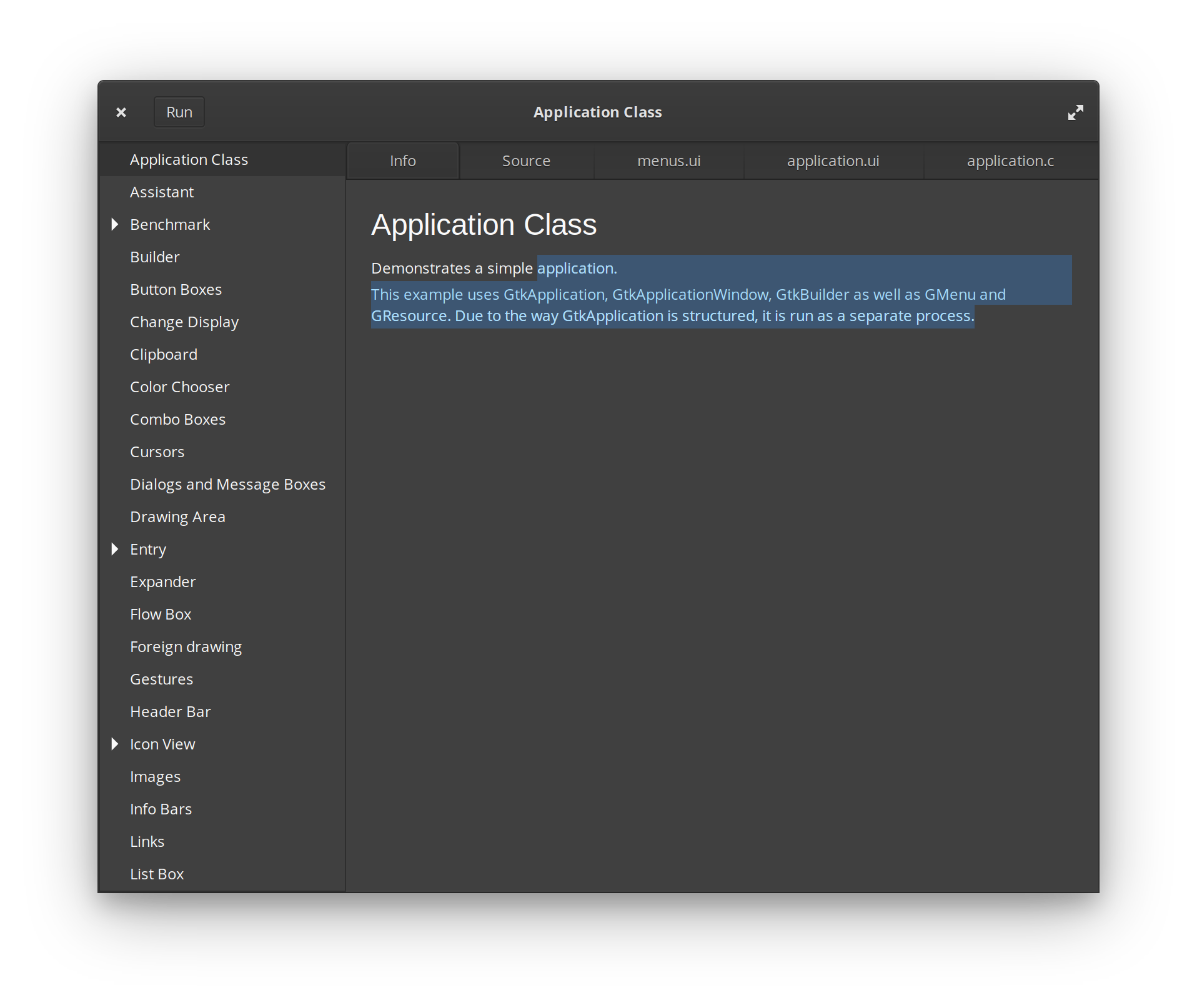This screenshot has height=1008, width=1197.
Task: Open the menus.ui tab
Action: pos(668,161)
